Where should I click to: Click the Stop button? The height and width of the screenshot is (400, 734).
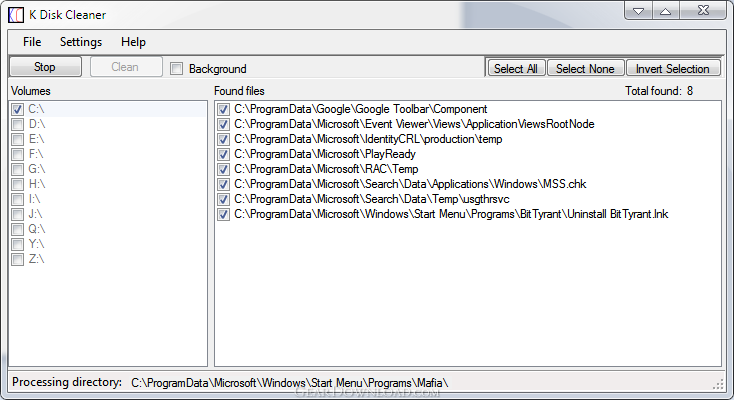pyautogui.click(x=45, y=67)
